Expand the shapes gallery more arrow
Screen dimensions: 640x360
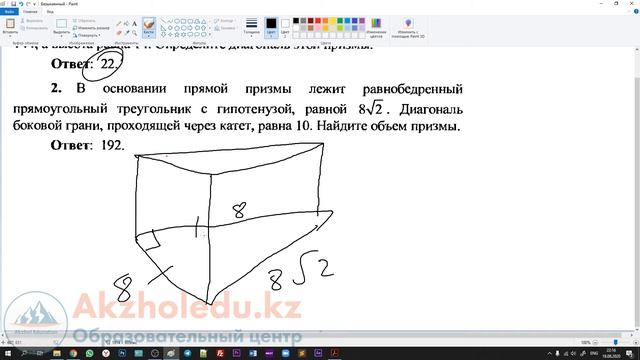pos(210,35)
